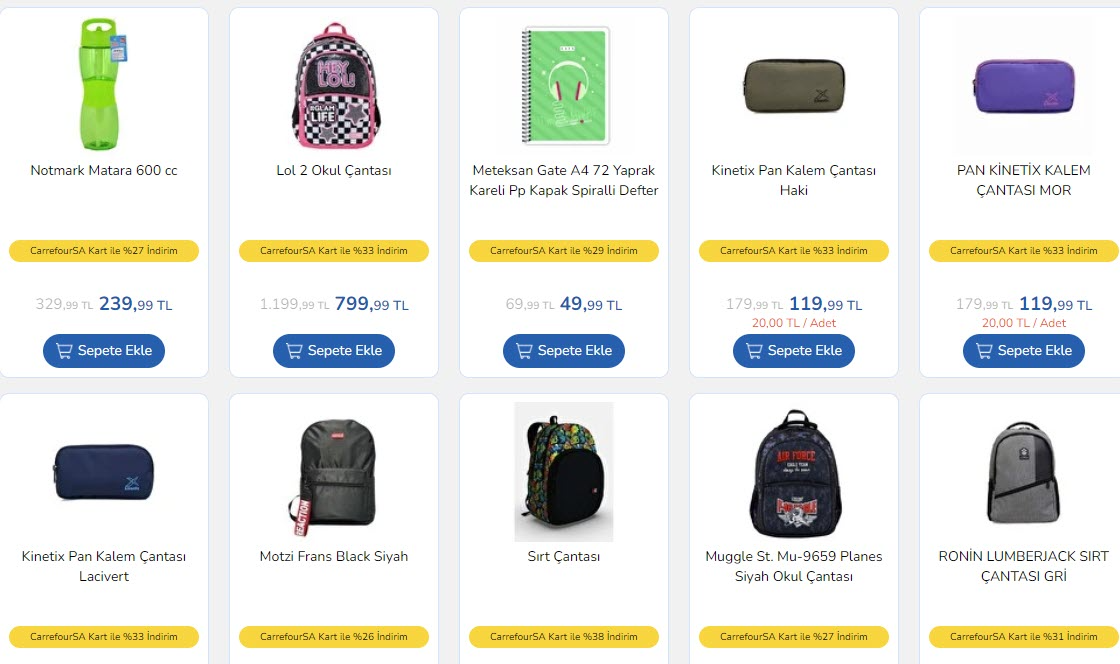This screenshot has width=1120, height=664.
Task: Open the khaki pencil case image
Action: click(x=794, y=86)
